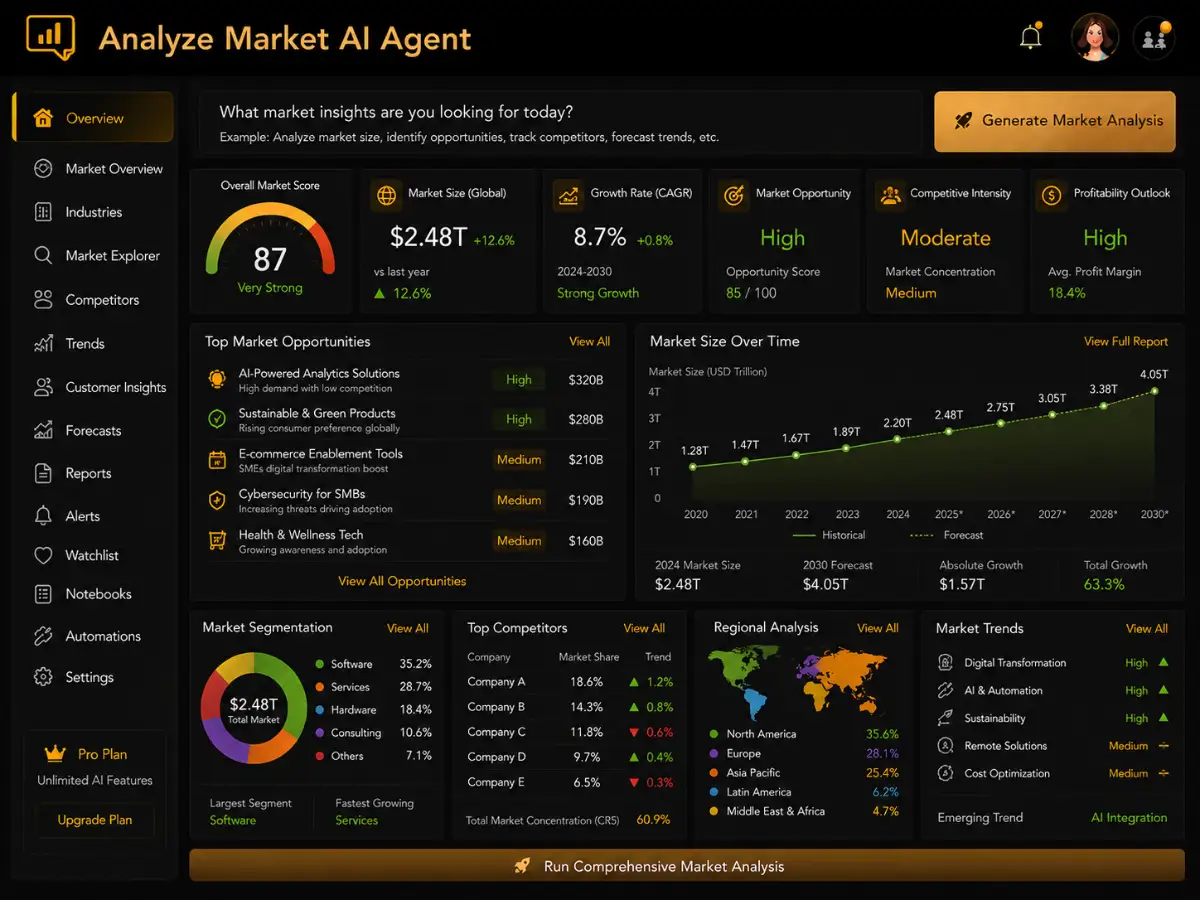
Task: Click the Digital Transformation trend icon
Action: (946, 663)
